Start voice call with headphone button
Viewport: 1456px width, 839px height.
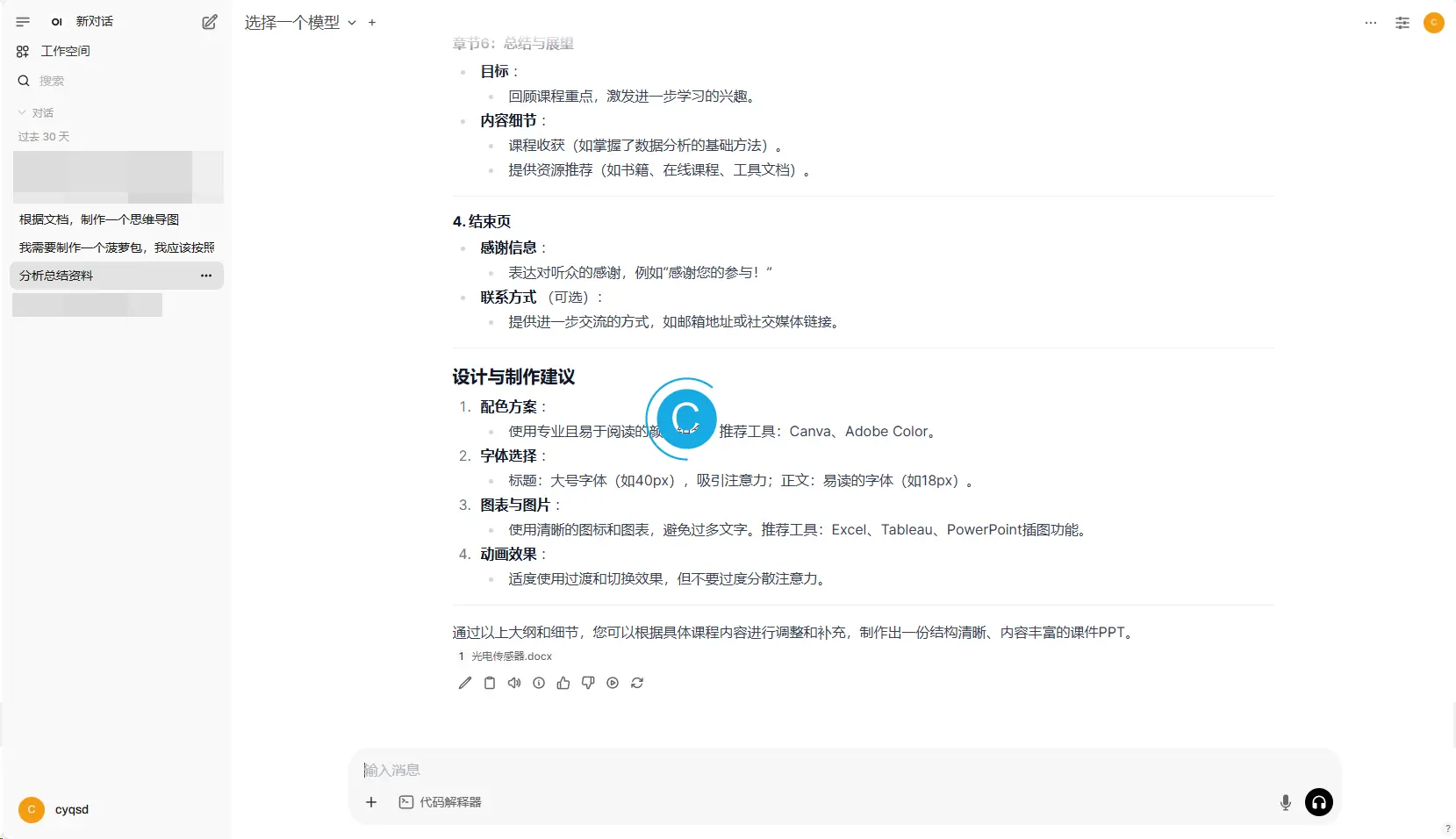tap(1319, 802)
